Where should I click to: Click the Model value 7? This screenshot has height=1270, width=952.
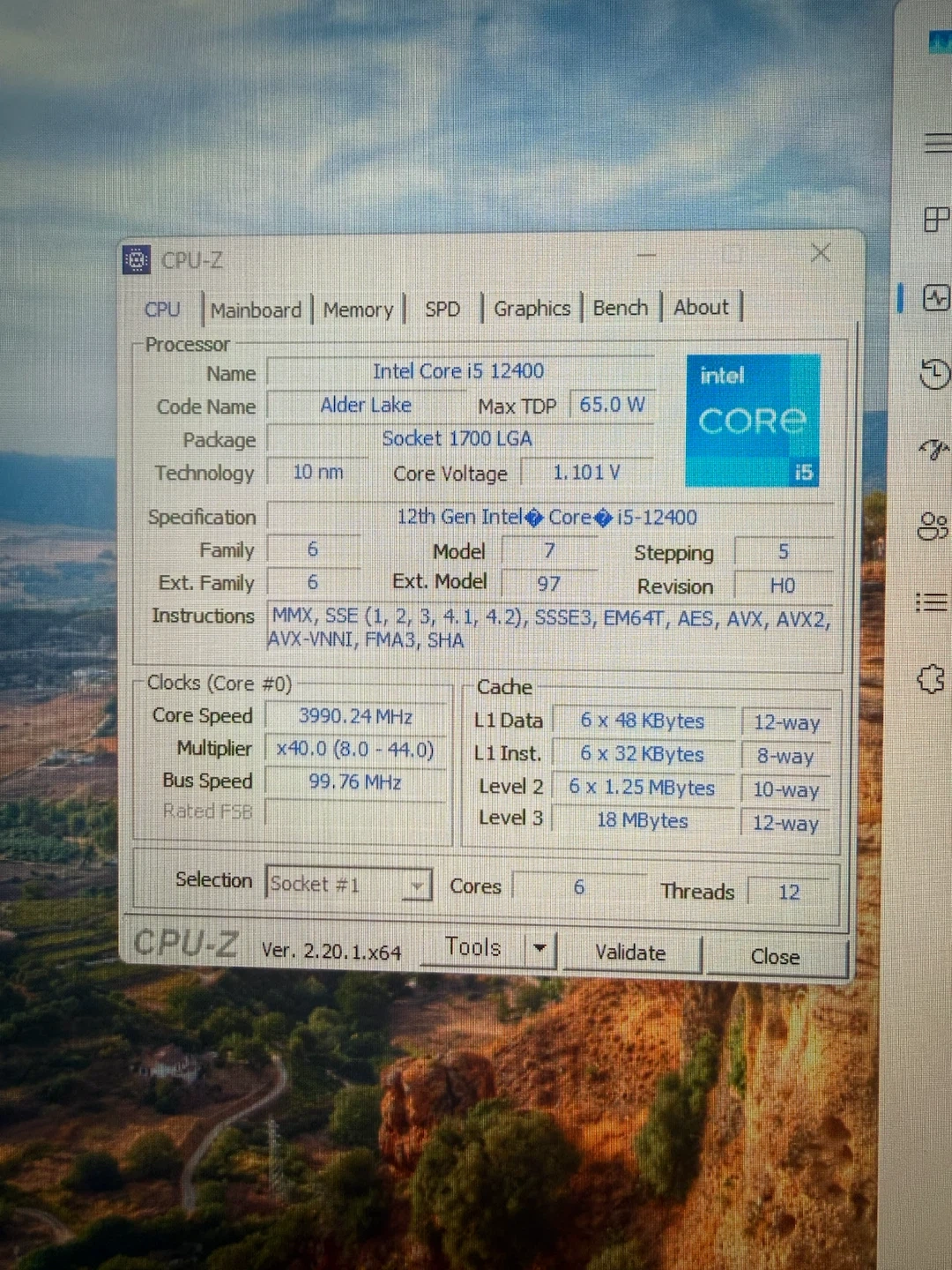pyautogui.click(x=549, y=550)
